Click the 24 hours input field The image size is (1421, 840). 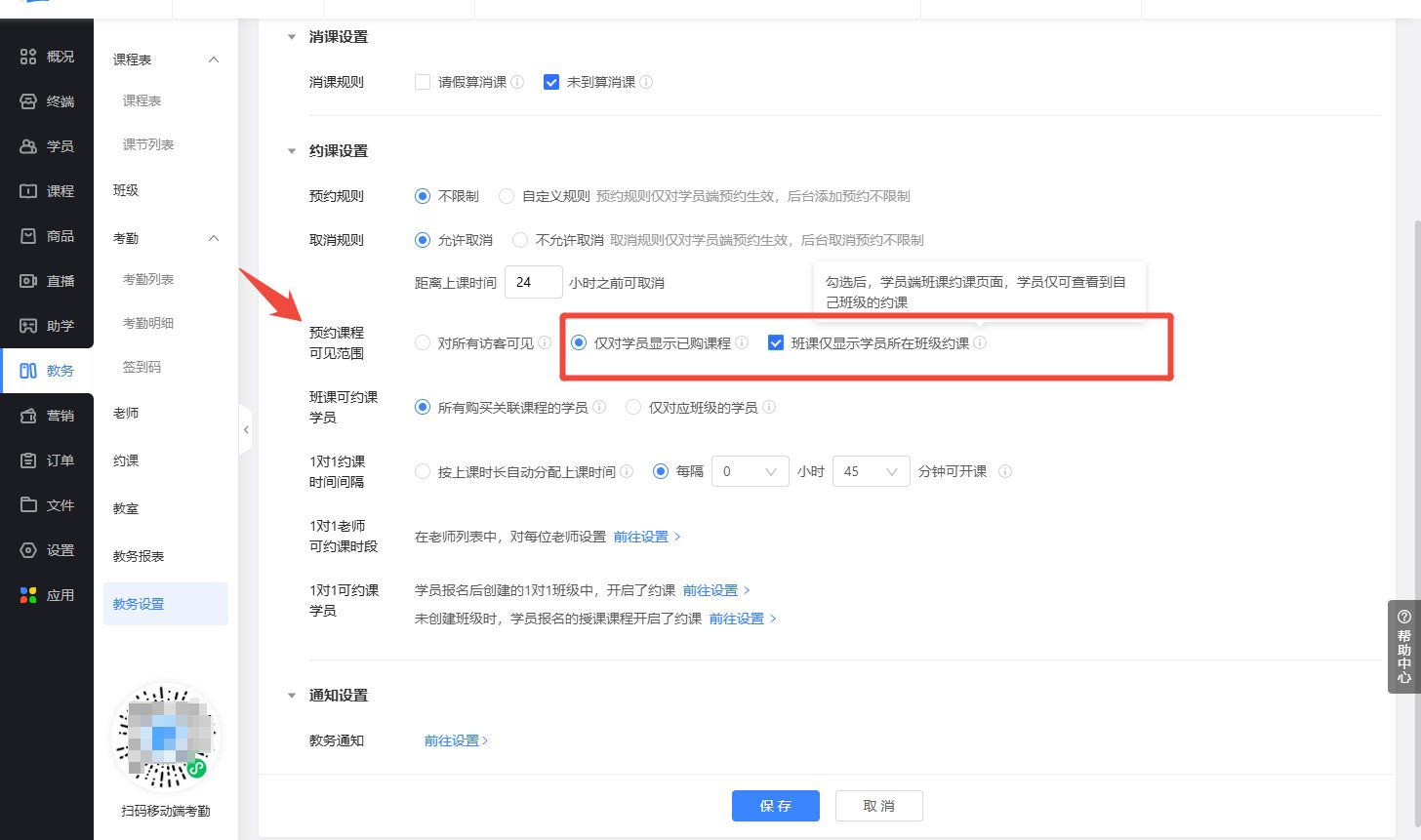pyautogui.click(x=533, y=282)
